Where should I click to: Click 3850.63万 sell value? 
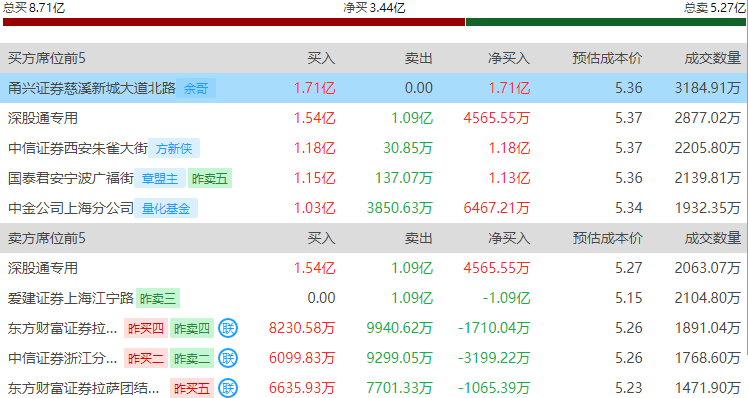(x=400, y=209)
